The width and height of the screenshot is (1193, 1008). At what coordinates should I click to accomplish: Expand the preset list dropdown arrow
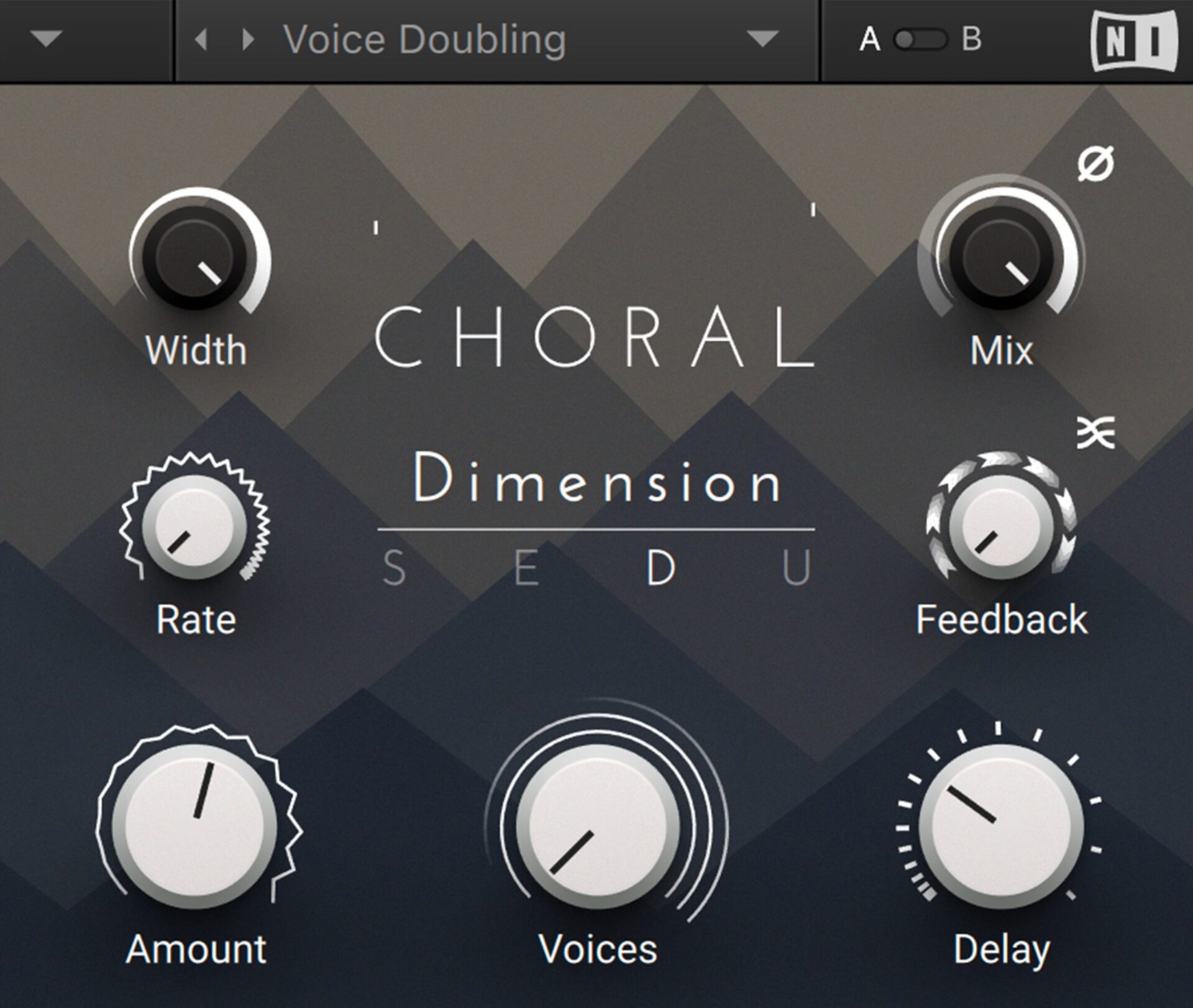pos(762,40)
